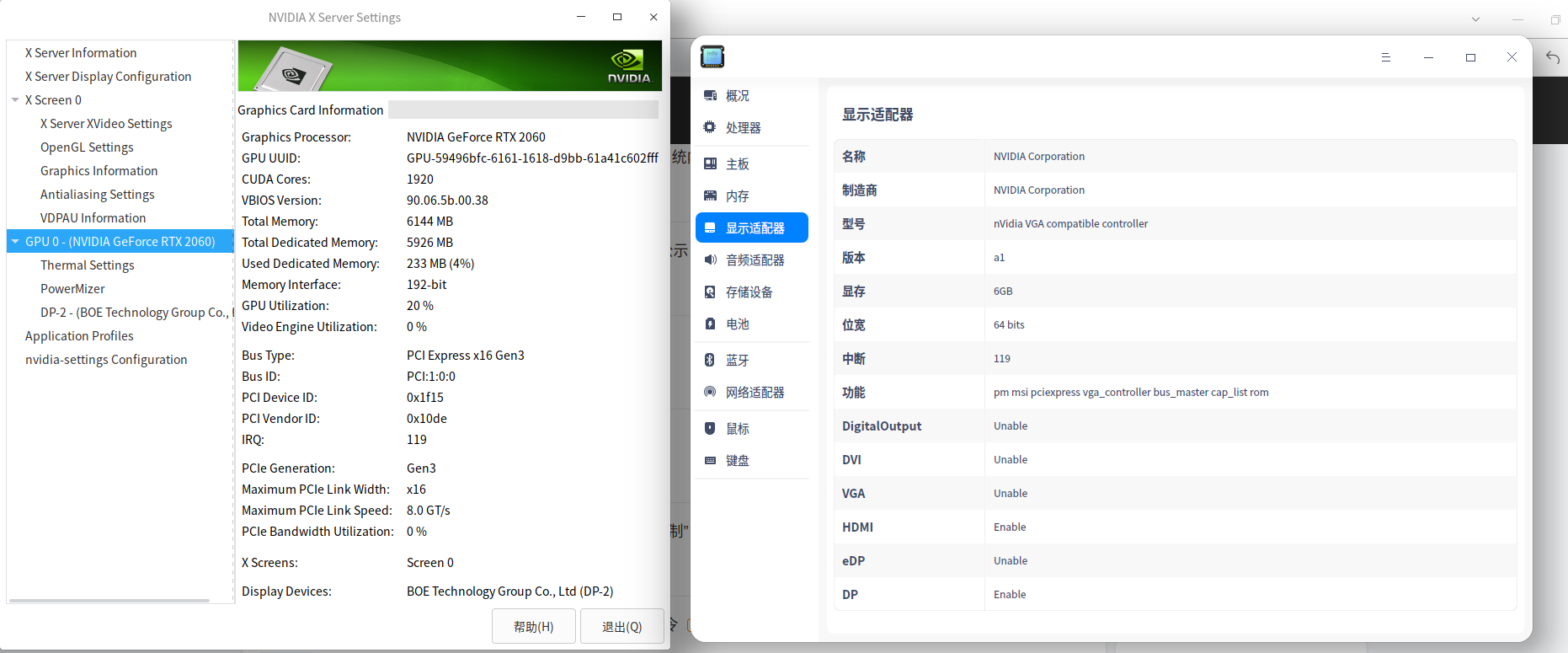Click PCI Device ID 0x1f15
Image resolution: width=1568 pixels, height=653 pixels.
pos(425,398)
